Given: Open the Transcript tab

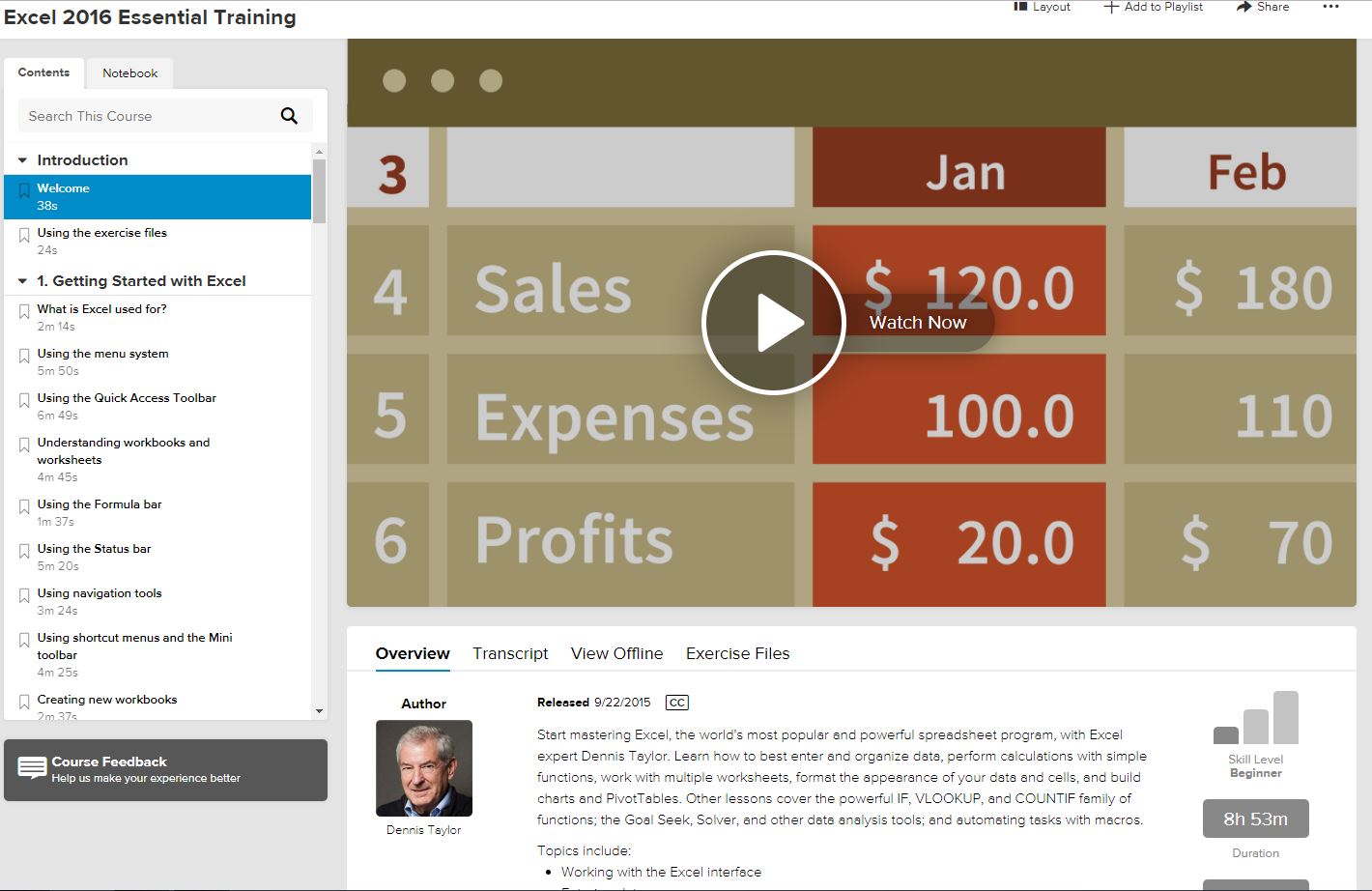Looking at the screenshot, I should (510, 653).
